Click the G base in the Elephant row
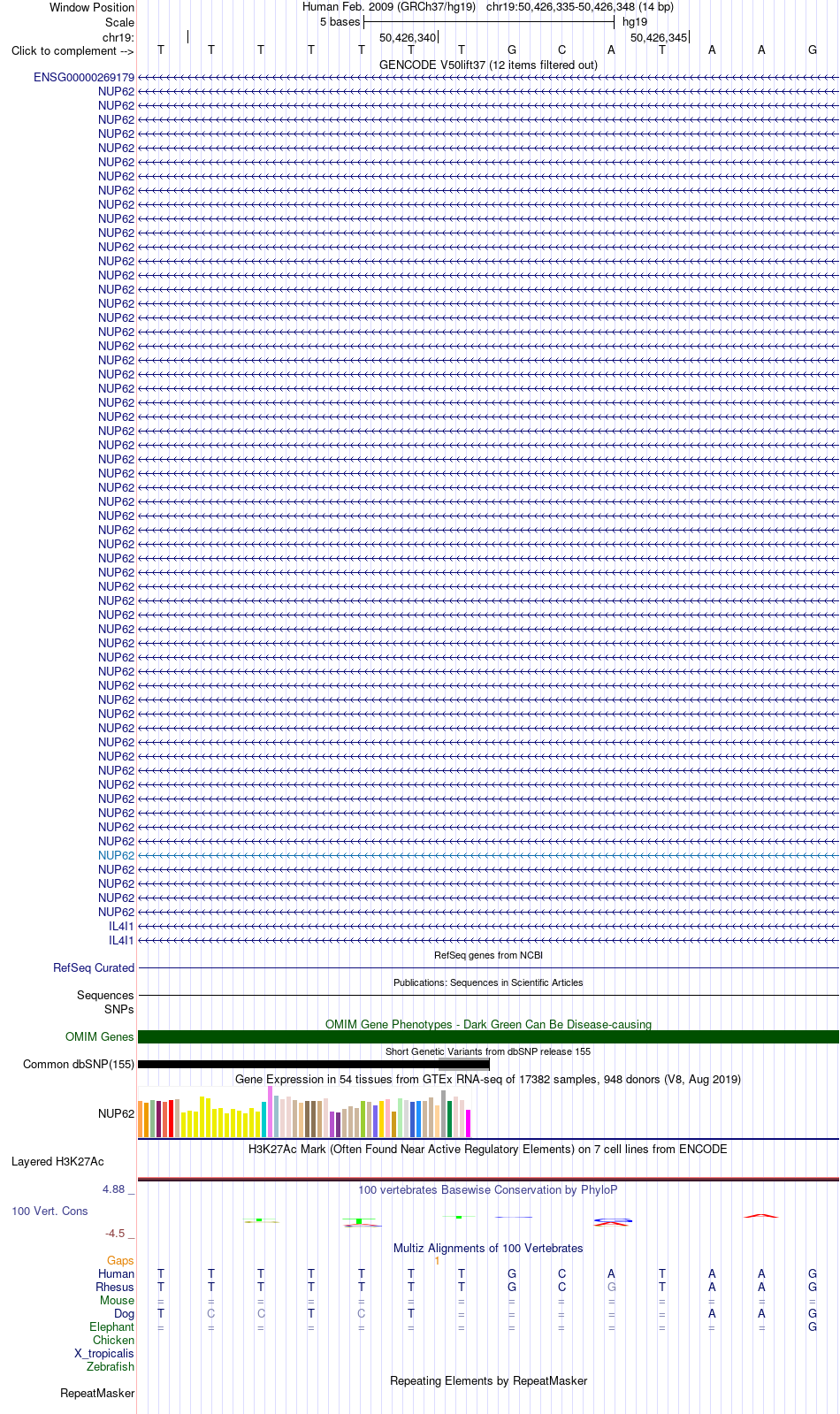The width and height of the screenshot is (840, 1414). [x=813, y=1327]
